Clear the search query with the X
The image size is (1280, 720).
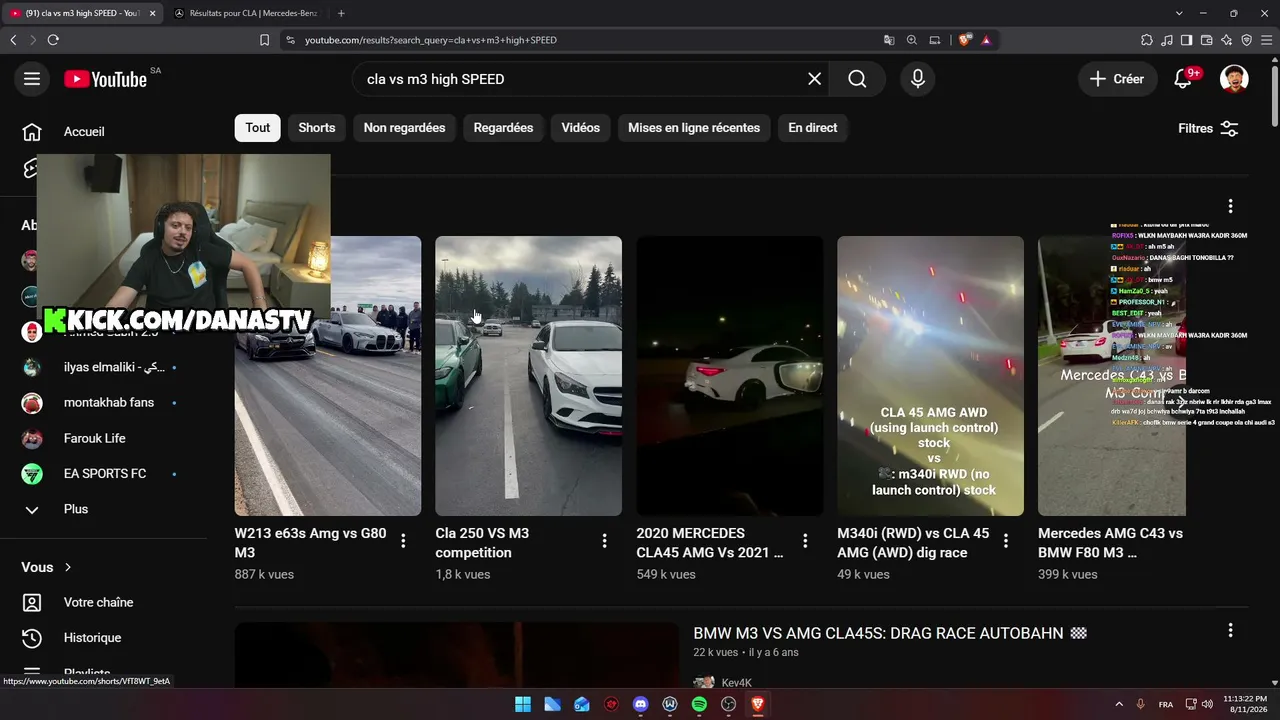coord(815,79)
